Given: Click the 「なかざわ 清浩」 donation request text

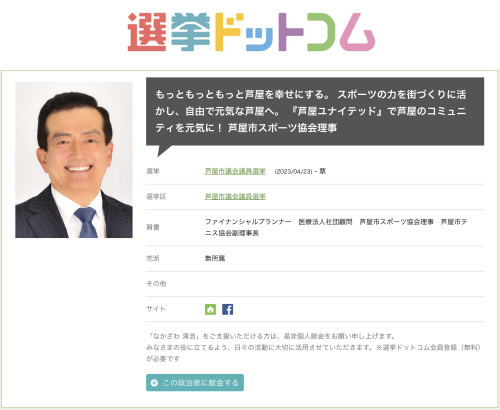Looking at the screenshot, I should pyautogui.click(x=271, y=336).
